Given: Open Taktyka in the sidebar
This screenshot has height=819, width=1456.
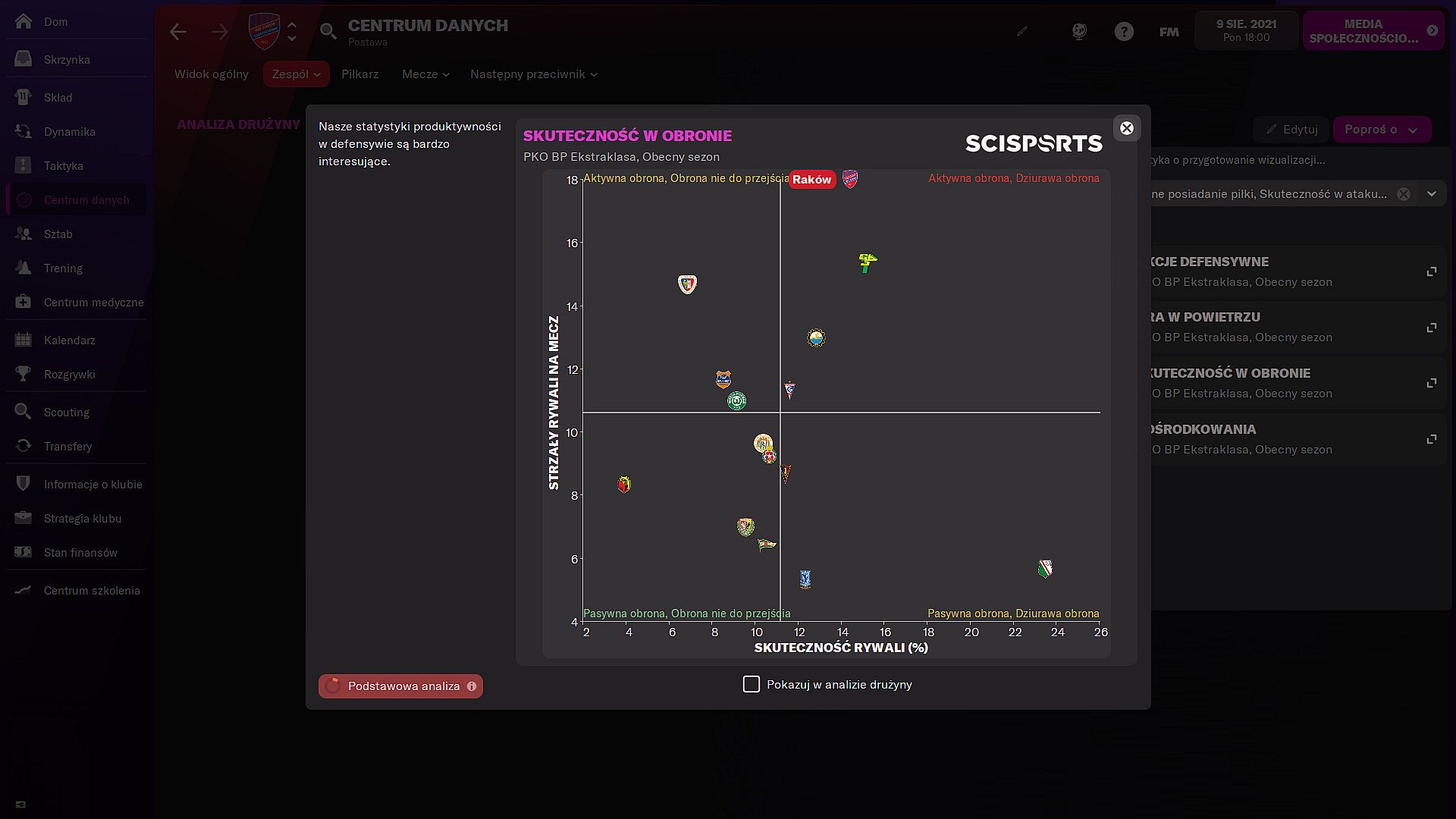Looking at the screenshot, I should 64,166.
